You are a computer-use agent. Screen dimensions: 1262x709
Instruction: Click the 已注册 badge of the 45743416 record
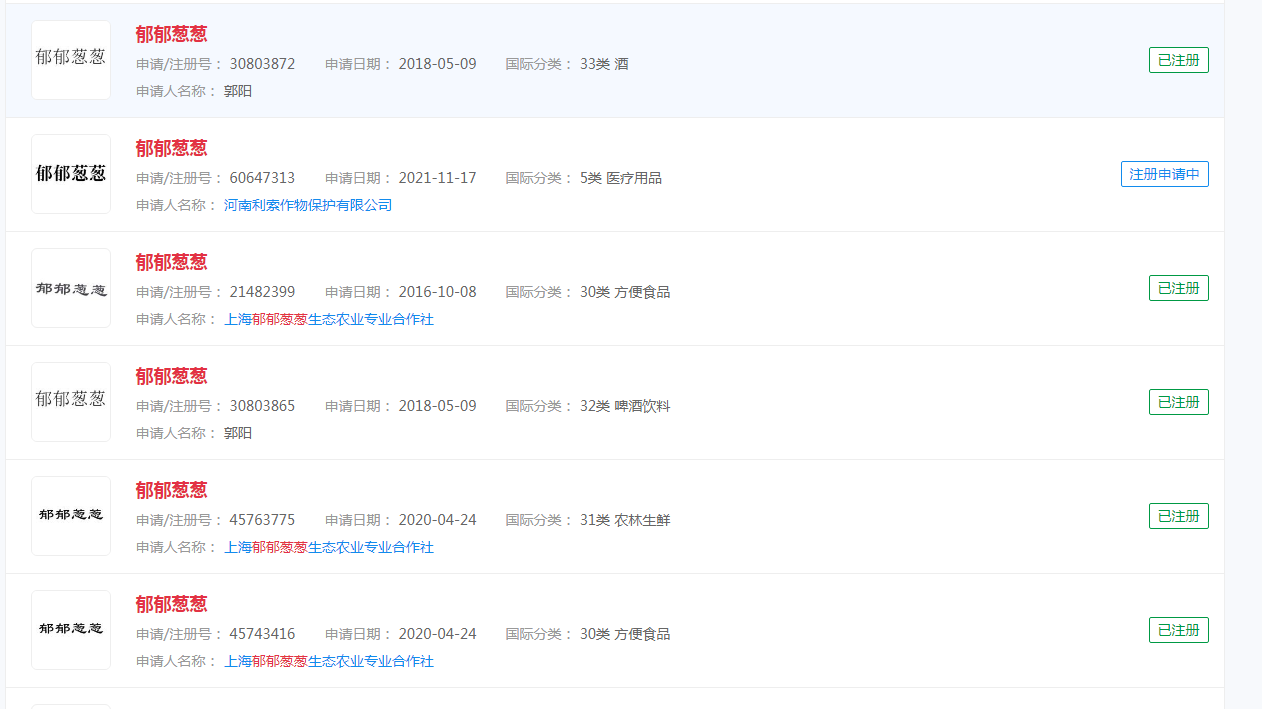[x=1178, y=629]
